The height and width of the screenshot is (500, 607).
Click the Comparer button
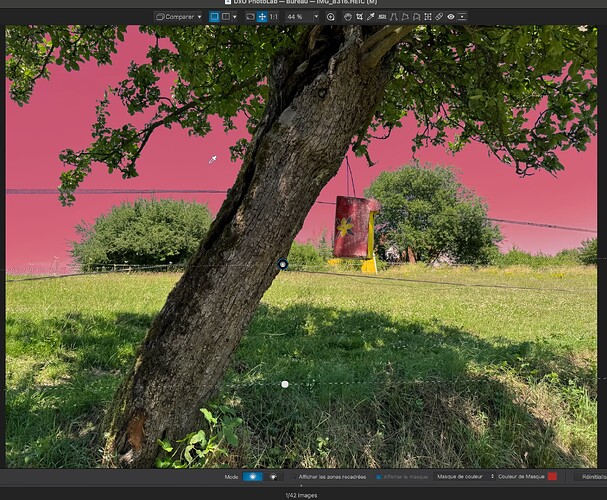click(x=175, y=17)
